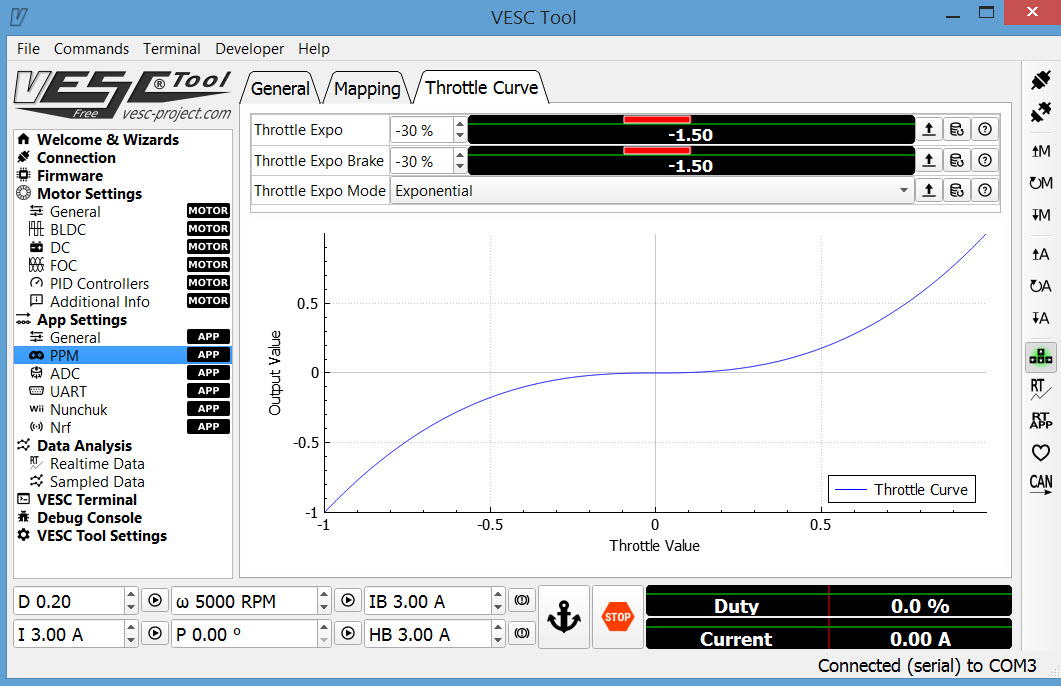
Task: Toggle the heart alive-packets icon
Action: 1041,452
